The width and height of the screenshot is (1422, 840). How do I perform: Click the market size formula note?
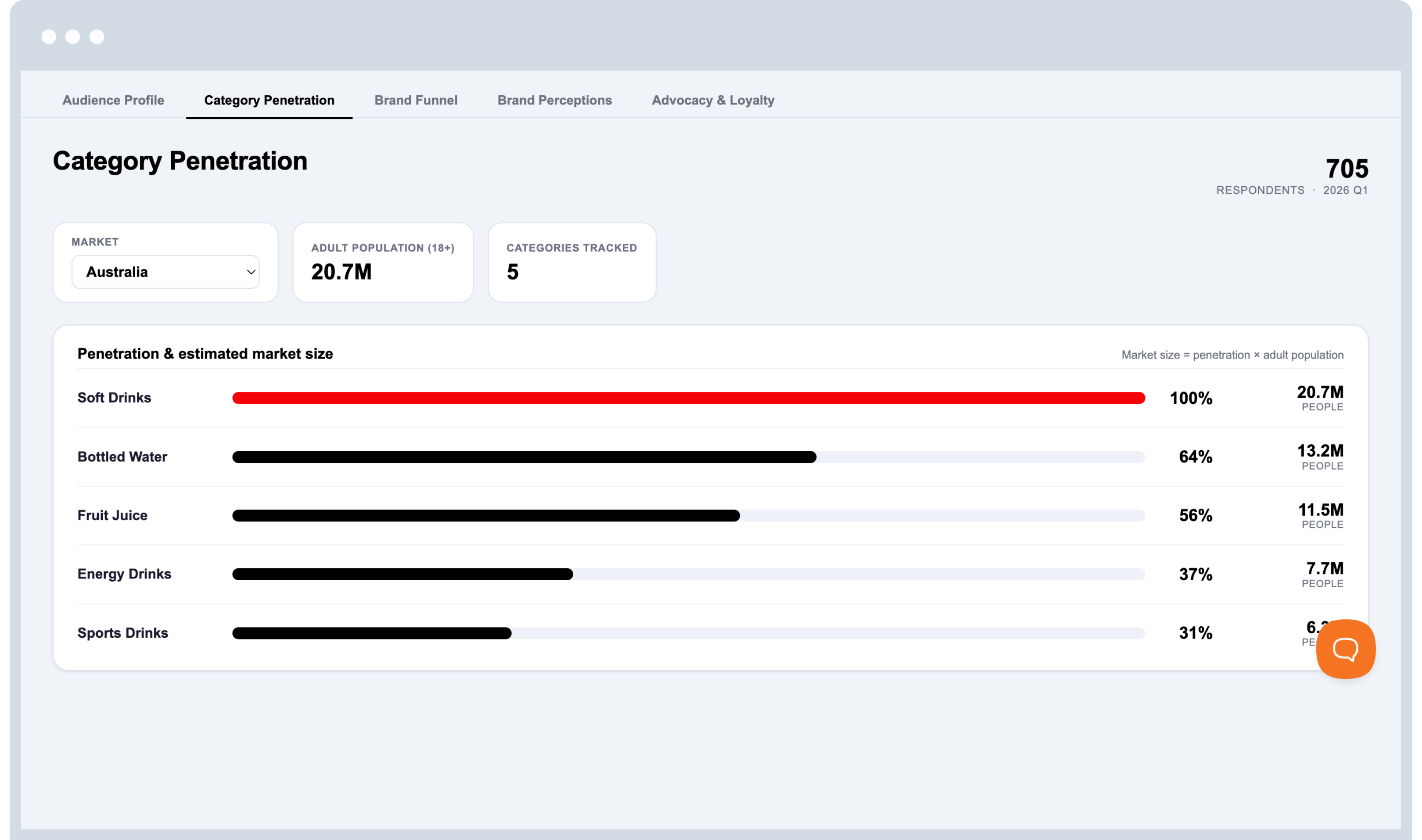coord(1232,355)
